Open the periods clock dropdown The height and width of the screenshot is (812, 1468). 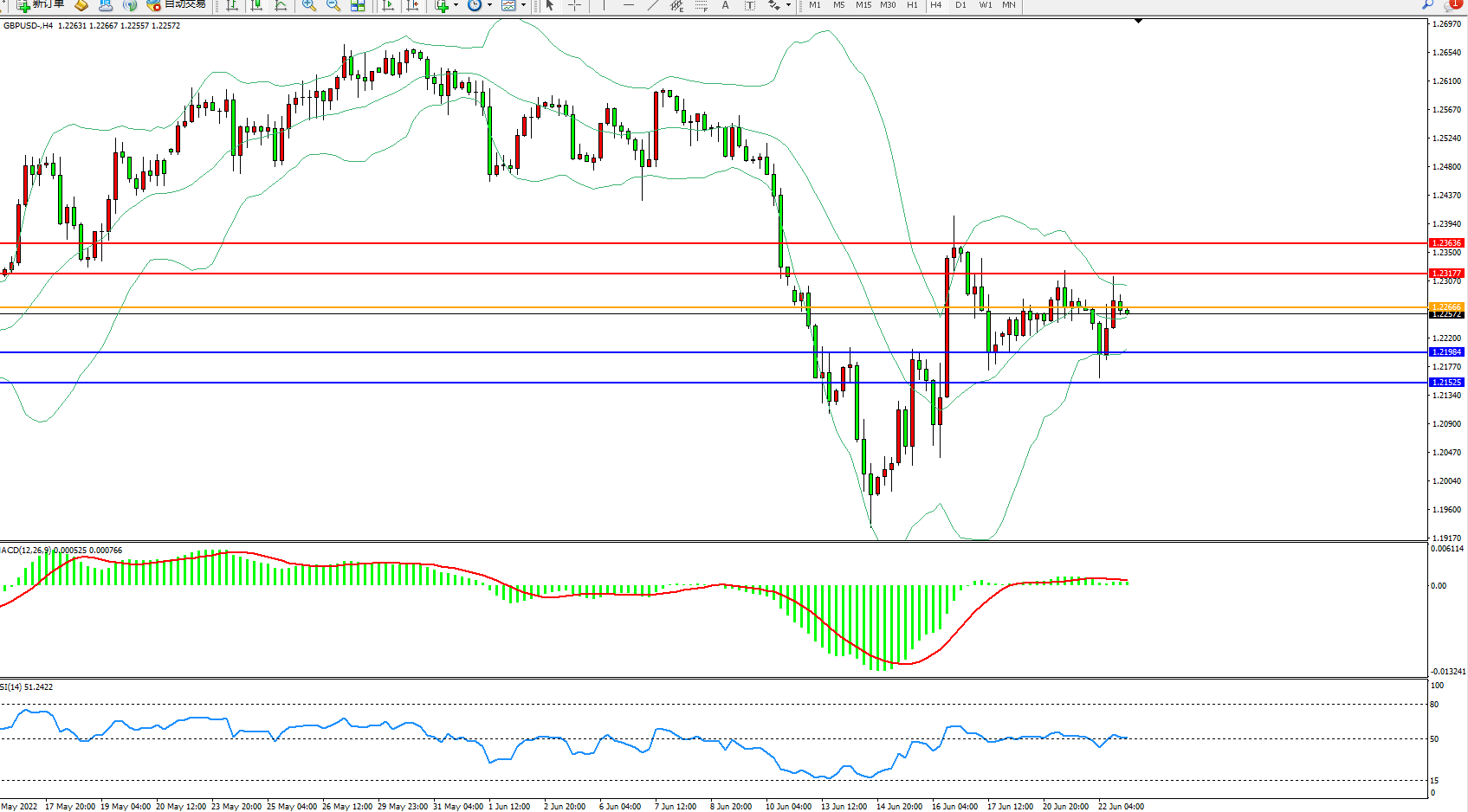tap(489, 5)
